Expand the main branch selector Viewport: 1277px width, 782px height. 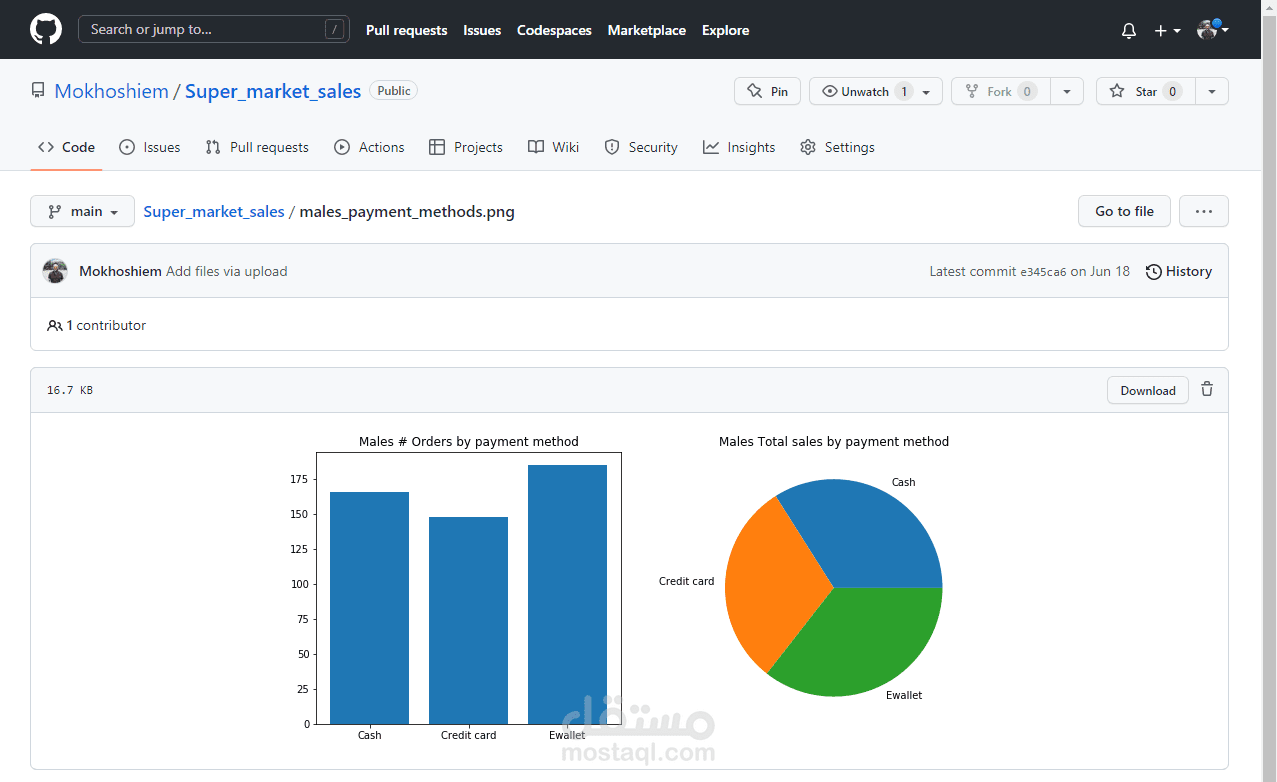83,211
